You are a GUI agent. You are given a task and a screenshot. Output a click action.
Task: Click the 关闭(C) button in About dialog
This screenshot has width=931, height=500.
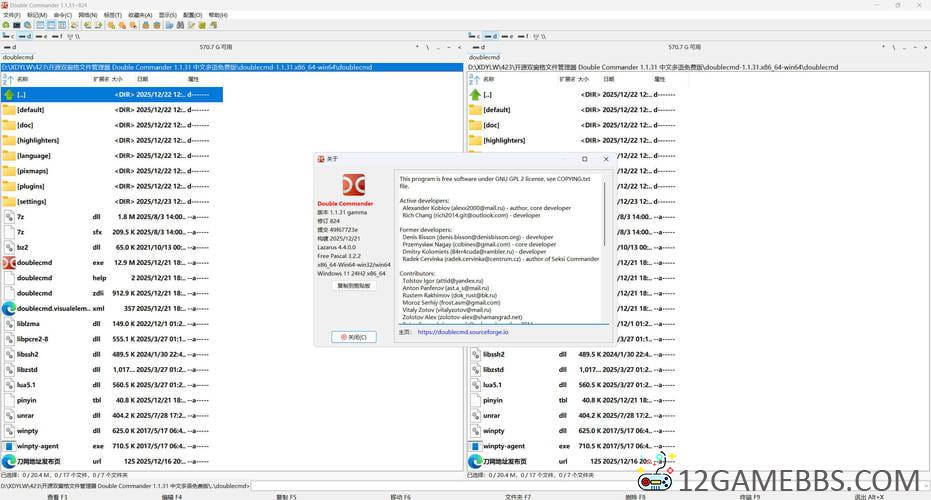[354, 337]
